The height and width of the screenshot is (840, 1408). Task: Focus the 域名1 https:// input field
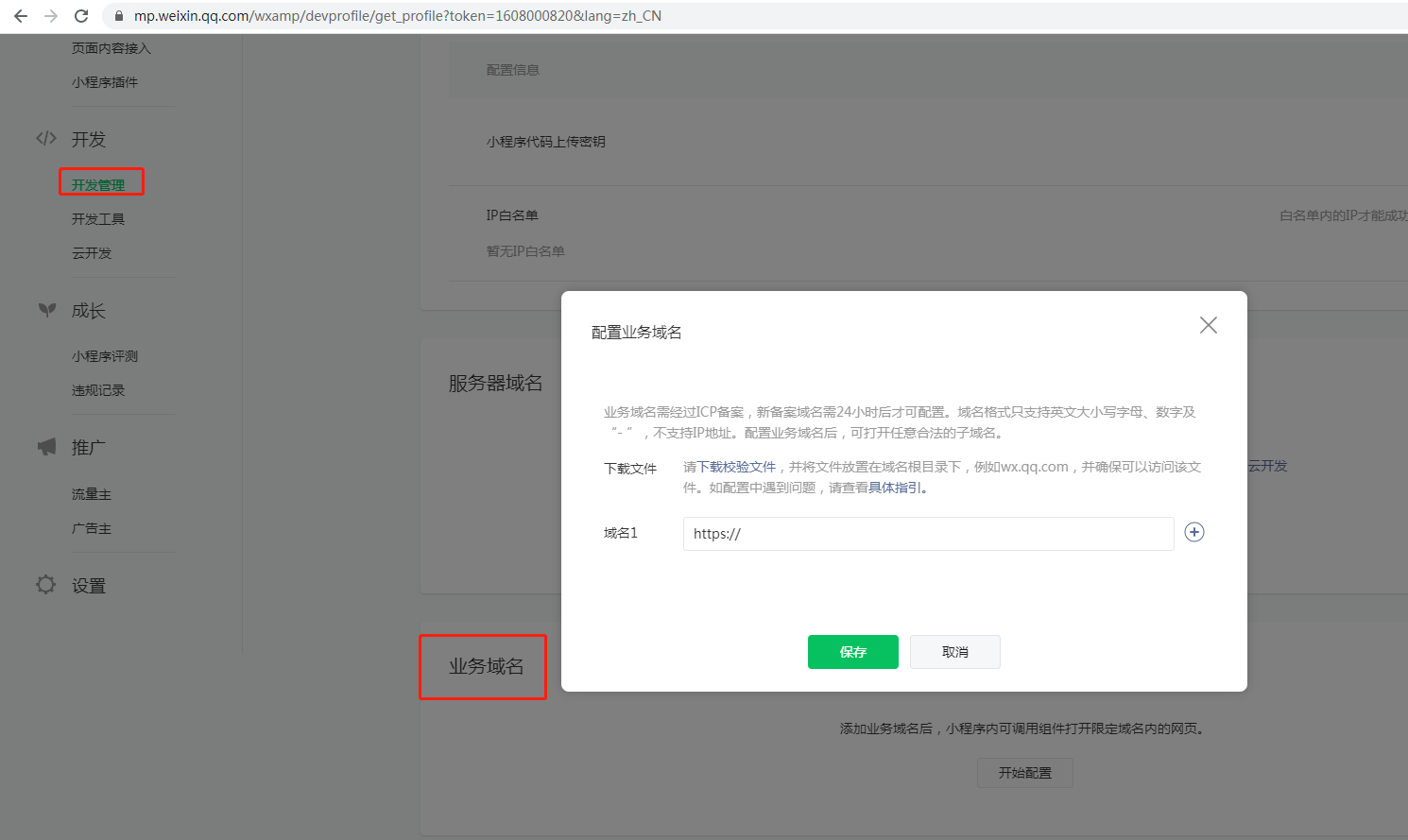[928, 534]
